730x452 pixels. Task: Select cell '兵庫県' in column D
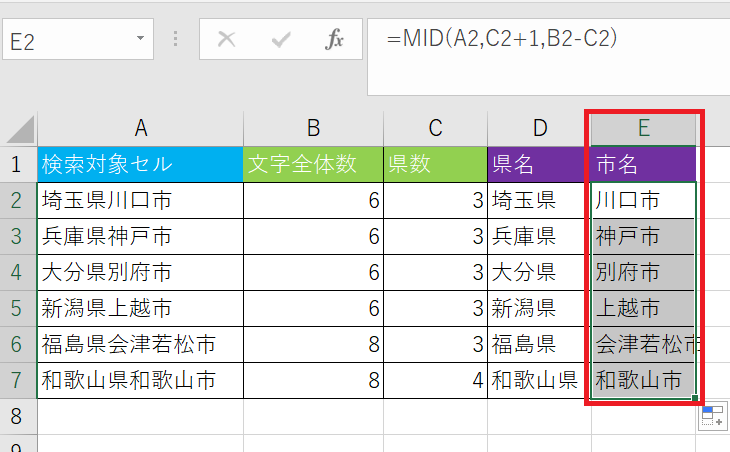tap(539, 236)
